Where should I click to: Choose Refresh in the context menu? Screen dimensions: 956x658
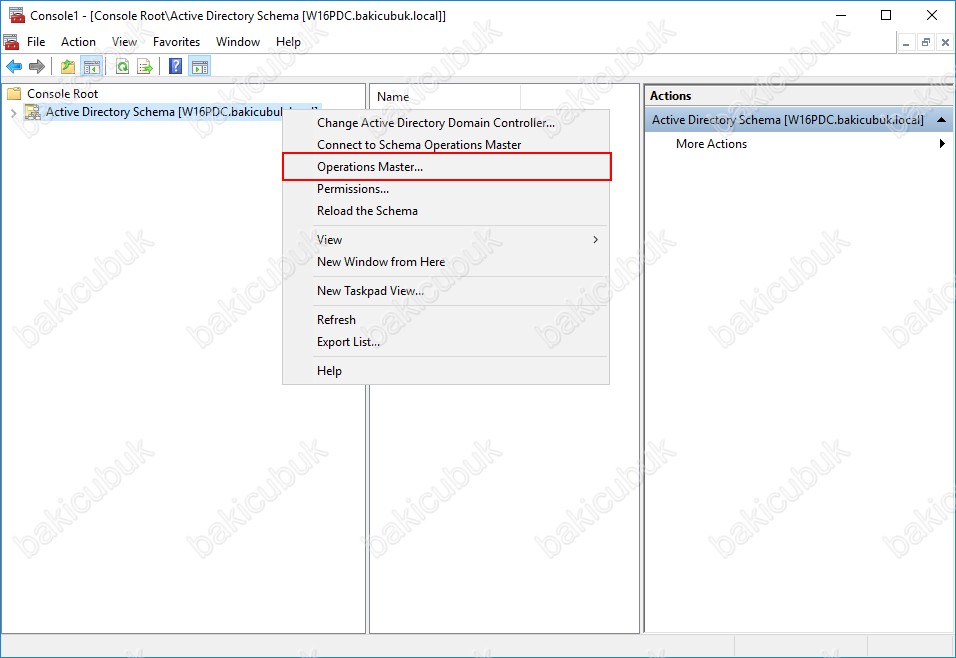click(x=446, y=320)
